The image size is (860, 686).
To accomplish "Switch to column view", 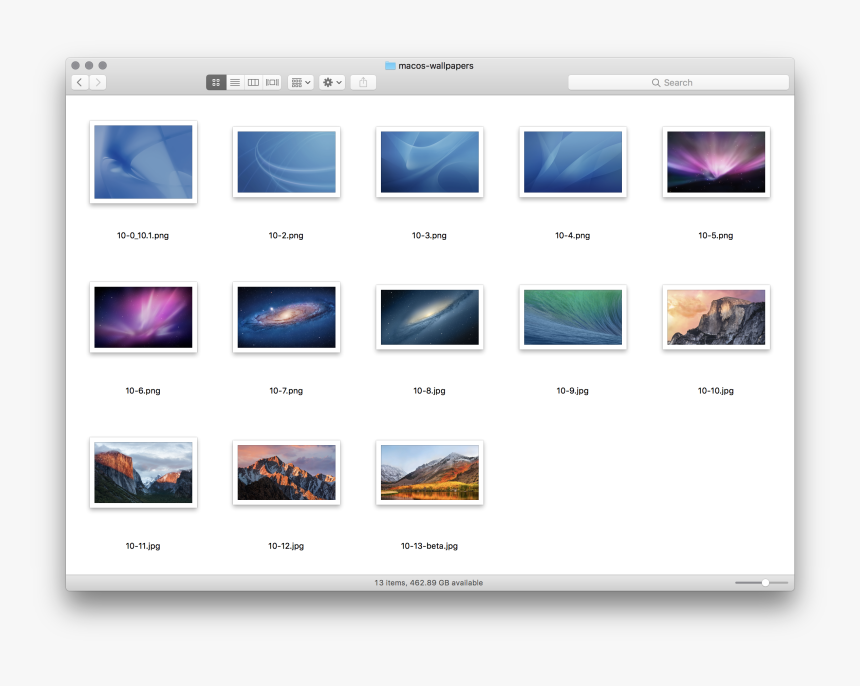I will pyautogui.click(x=252, y=82).
